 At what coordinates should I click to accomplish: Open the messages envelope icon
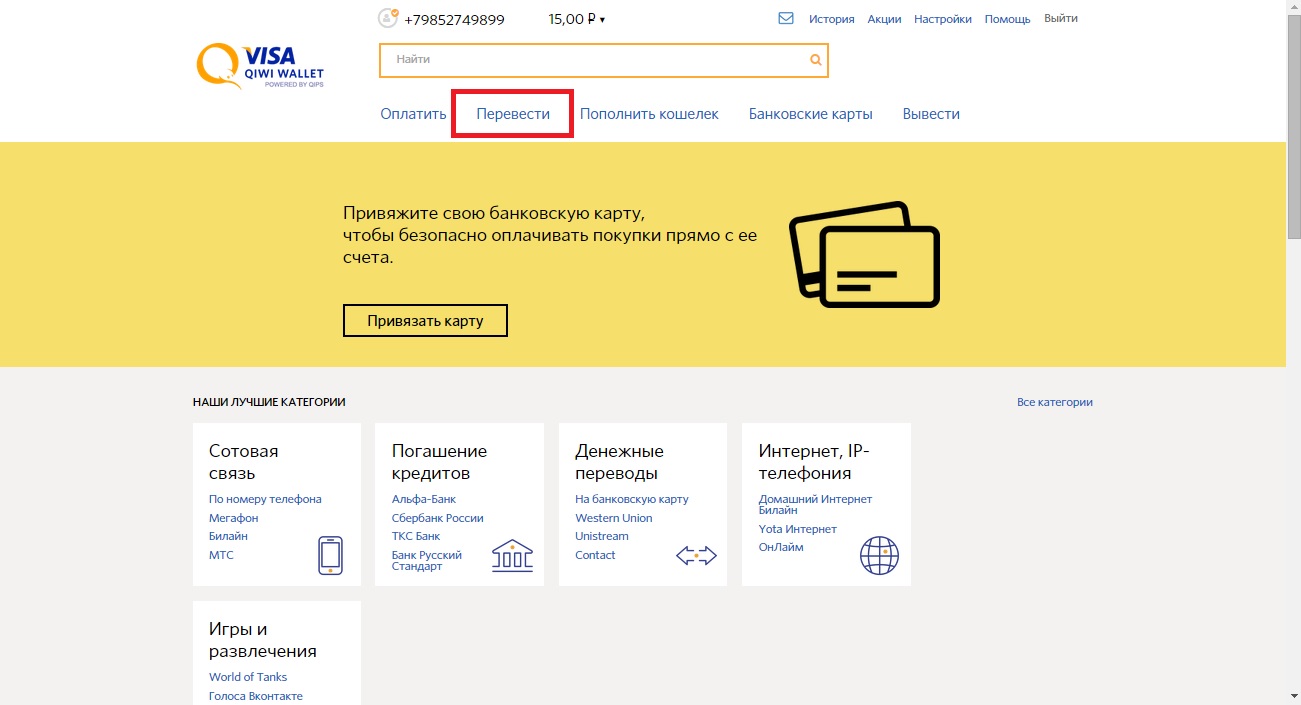point(786,18)
